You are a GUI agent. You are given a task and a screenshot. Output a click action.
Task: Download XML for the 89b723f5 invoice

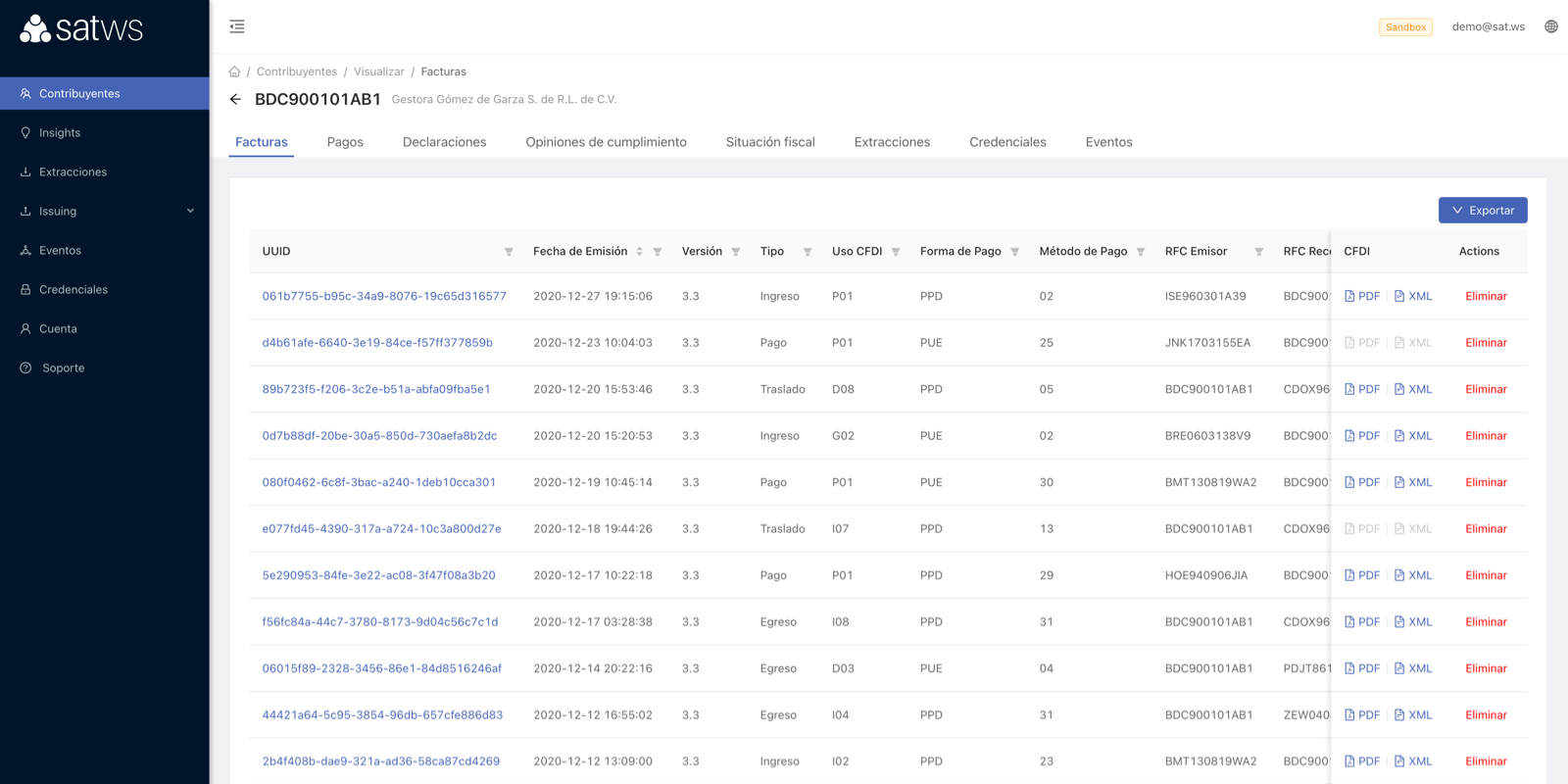point(1413,389)
